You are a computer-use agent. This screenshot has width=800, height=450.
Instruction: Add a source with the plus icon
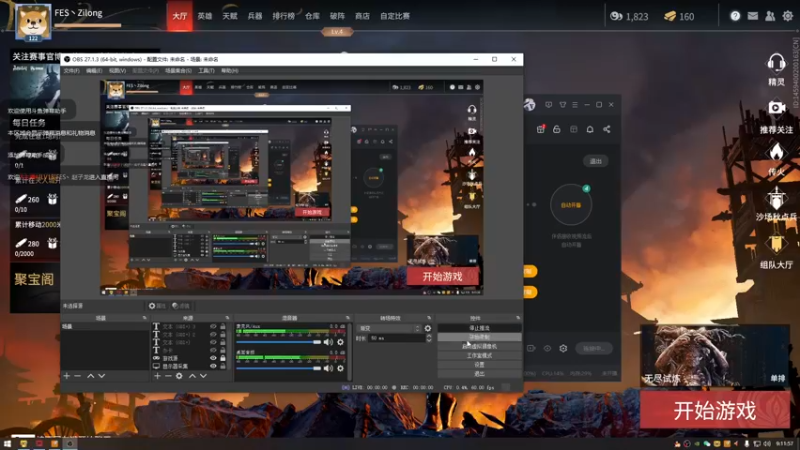pyautogui.click(x=157, y=376)
